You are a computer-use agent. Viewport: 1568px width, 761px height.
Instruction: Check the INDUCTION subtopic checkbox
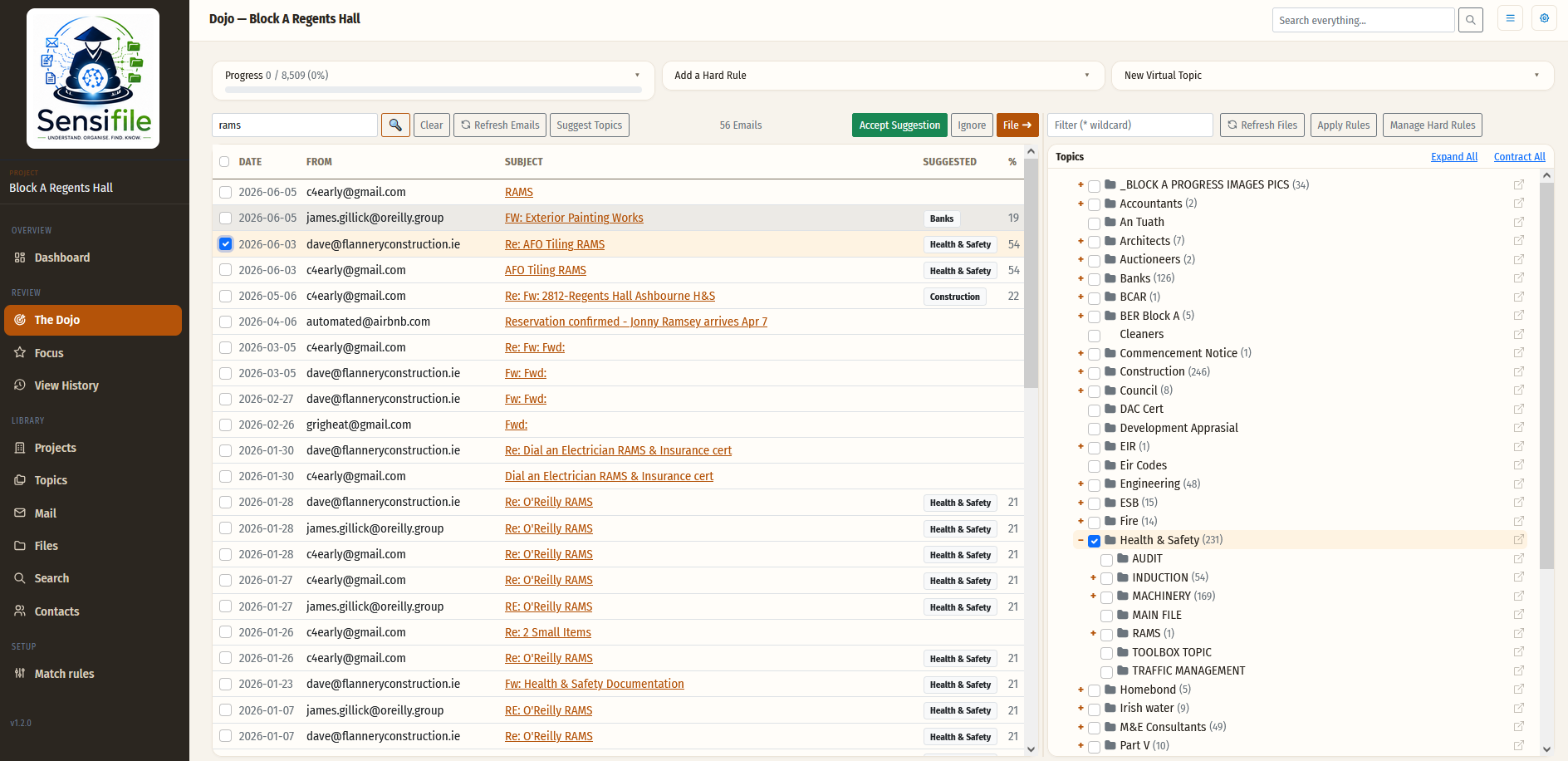[x=1106, y=578]
